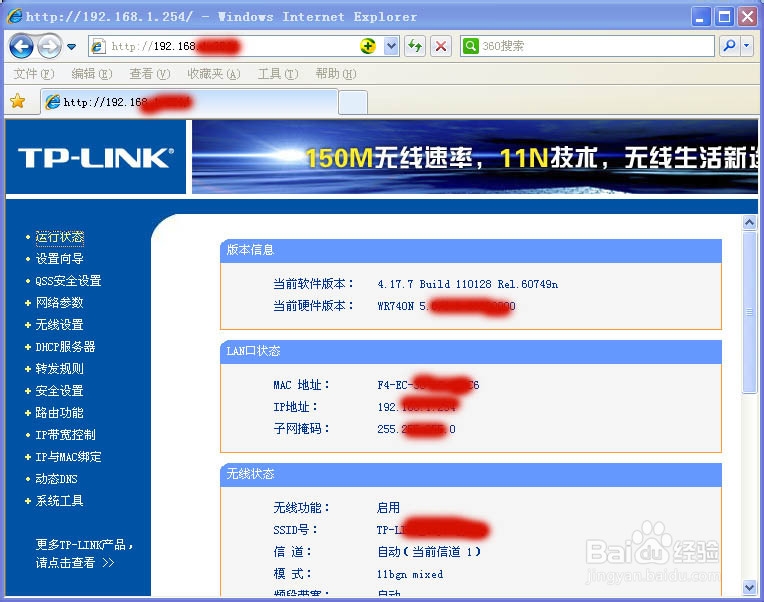Click the 360 search provider icon

click(471, 46)
